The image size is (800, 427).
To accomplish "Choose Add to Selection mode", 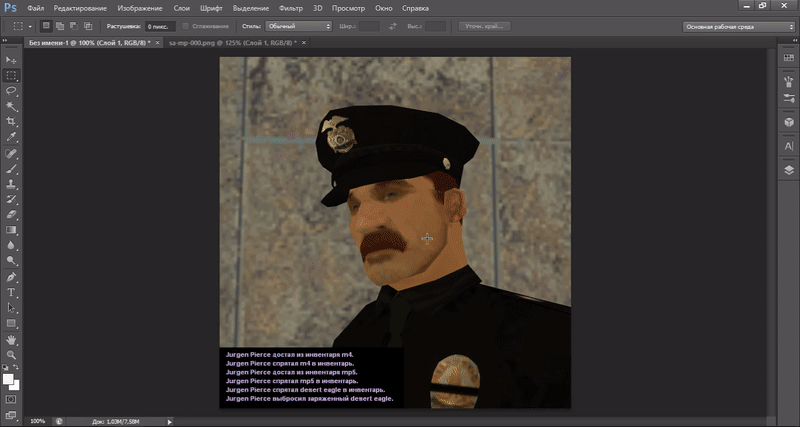I will click(x=60, y=26).
